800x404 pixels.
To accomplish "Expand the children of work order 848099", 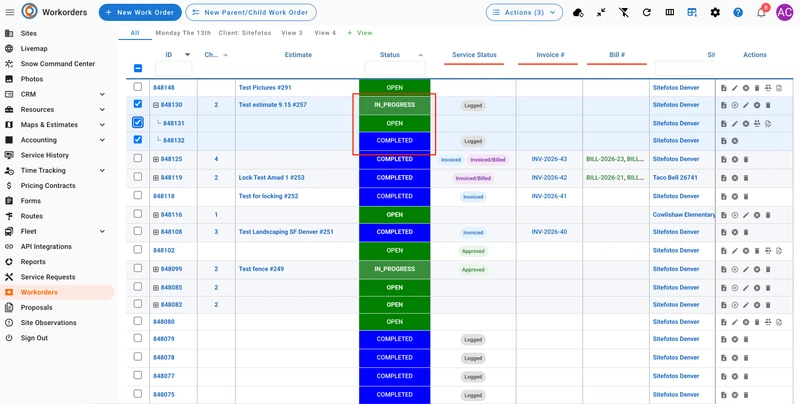I will pyautogui.click(x=156, y=269).
